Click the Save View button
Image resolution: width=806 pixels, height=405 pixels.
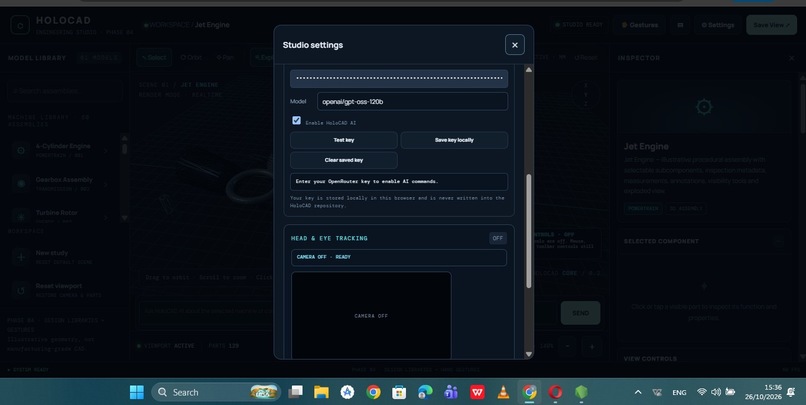[x=771, y=25]
